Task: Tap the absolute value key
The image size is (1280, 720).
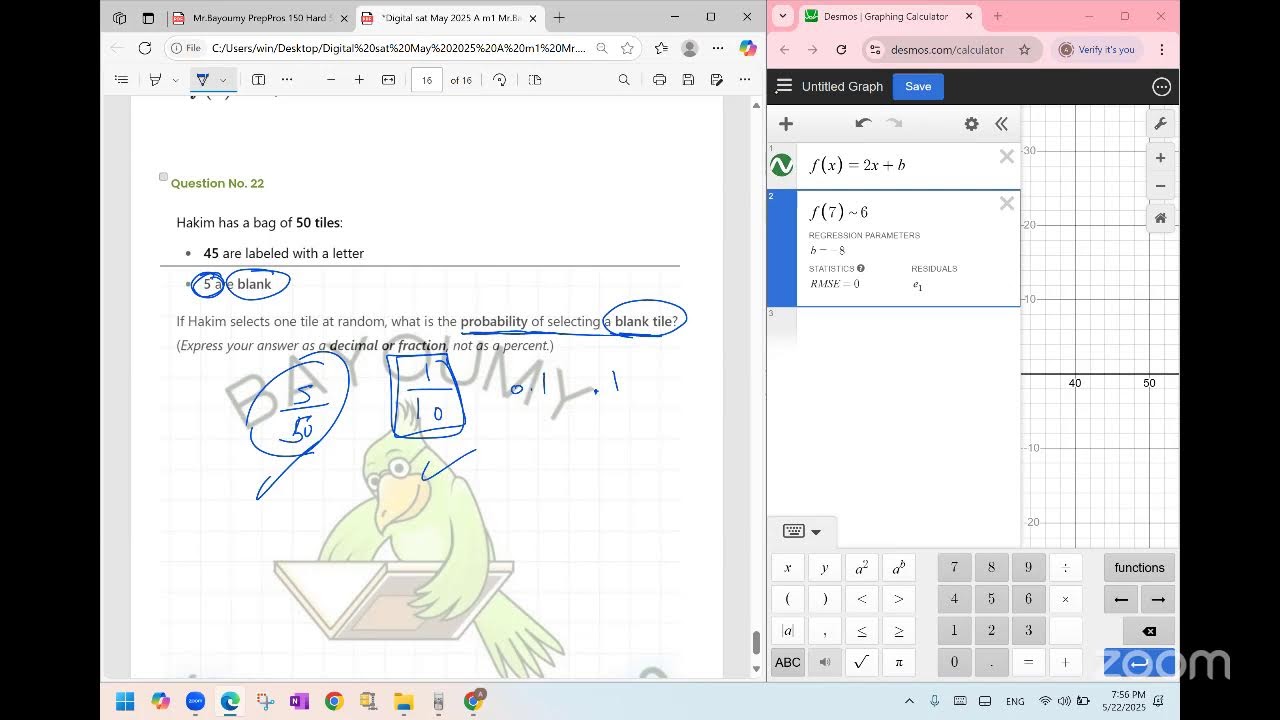Action: (788, 631)
